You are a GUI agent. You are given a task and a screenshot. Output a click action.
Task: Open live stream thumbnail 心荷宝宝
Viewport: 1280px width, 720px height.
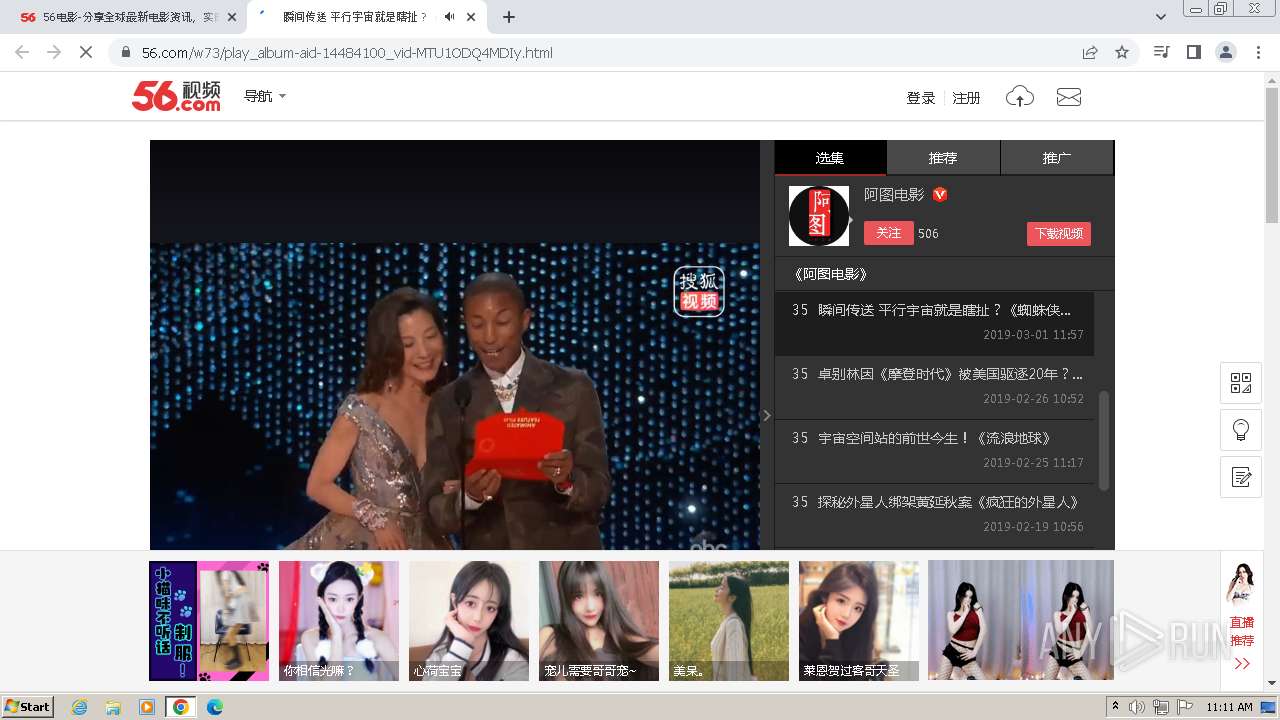469,621
